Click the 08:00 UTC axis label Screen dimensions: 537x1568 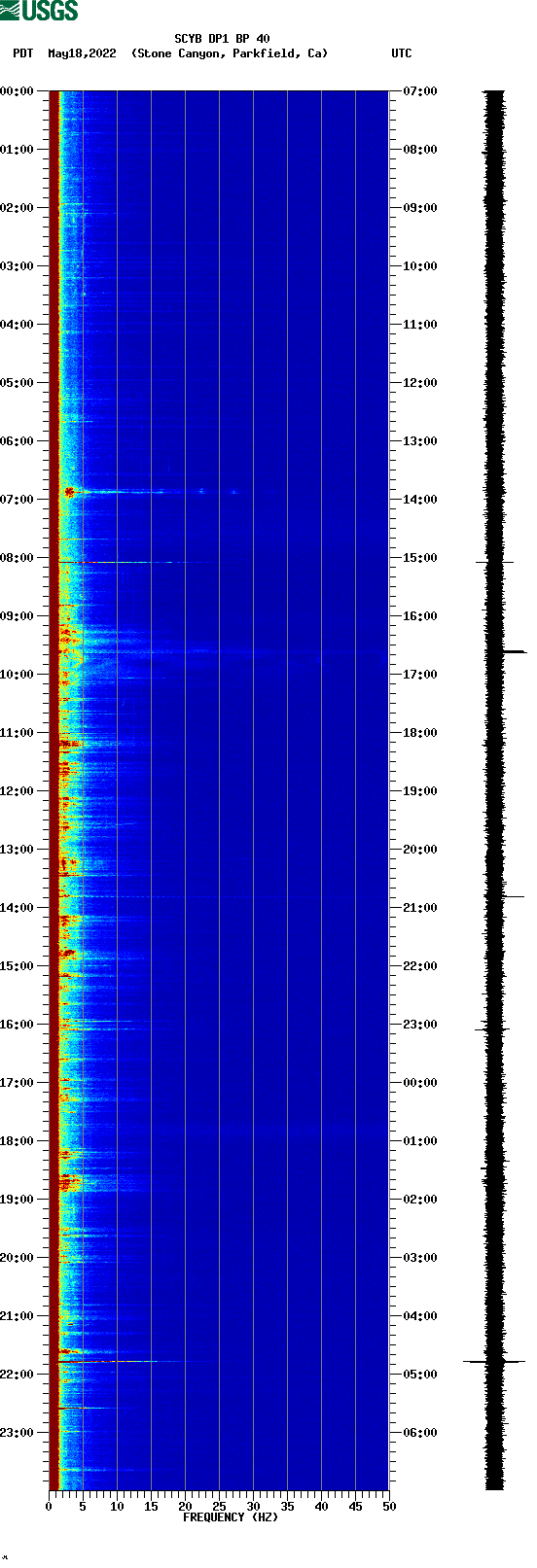coord(420,150)
